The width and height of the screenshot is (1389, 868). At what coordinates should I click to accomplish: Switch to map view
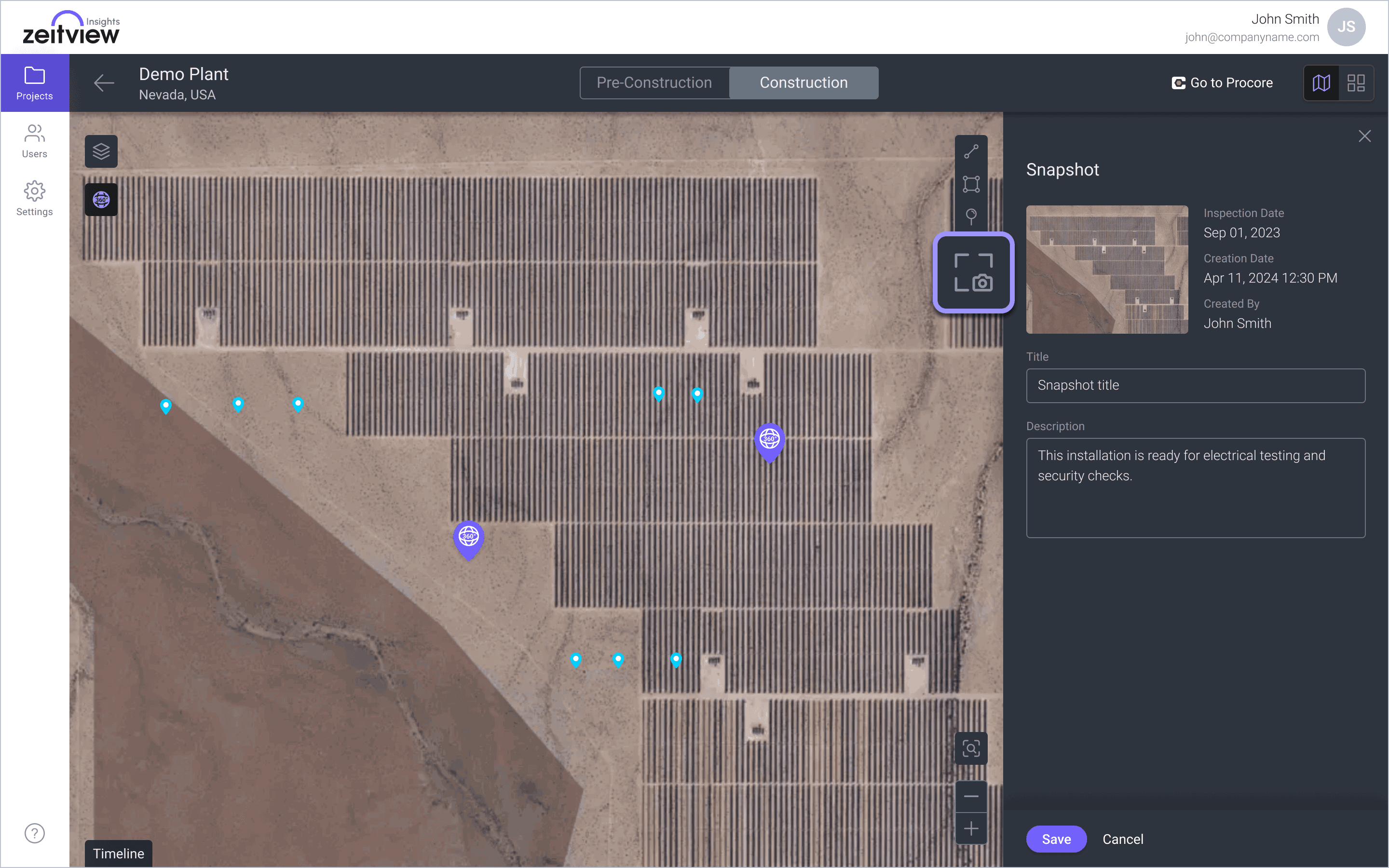pyautogui.click(x=1321, y=83)
